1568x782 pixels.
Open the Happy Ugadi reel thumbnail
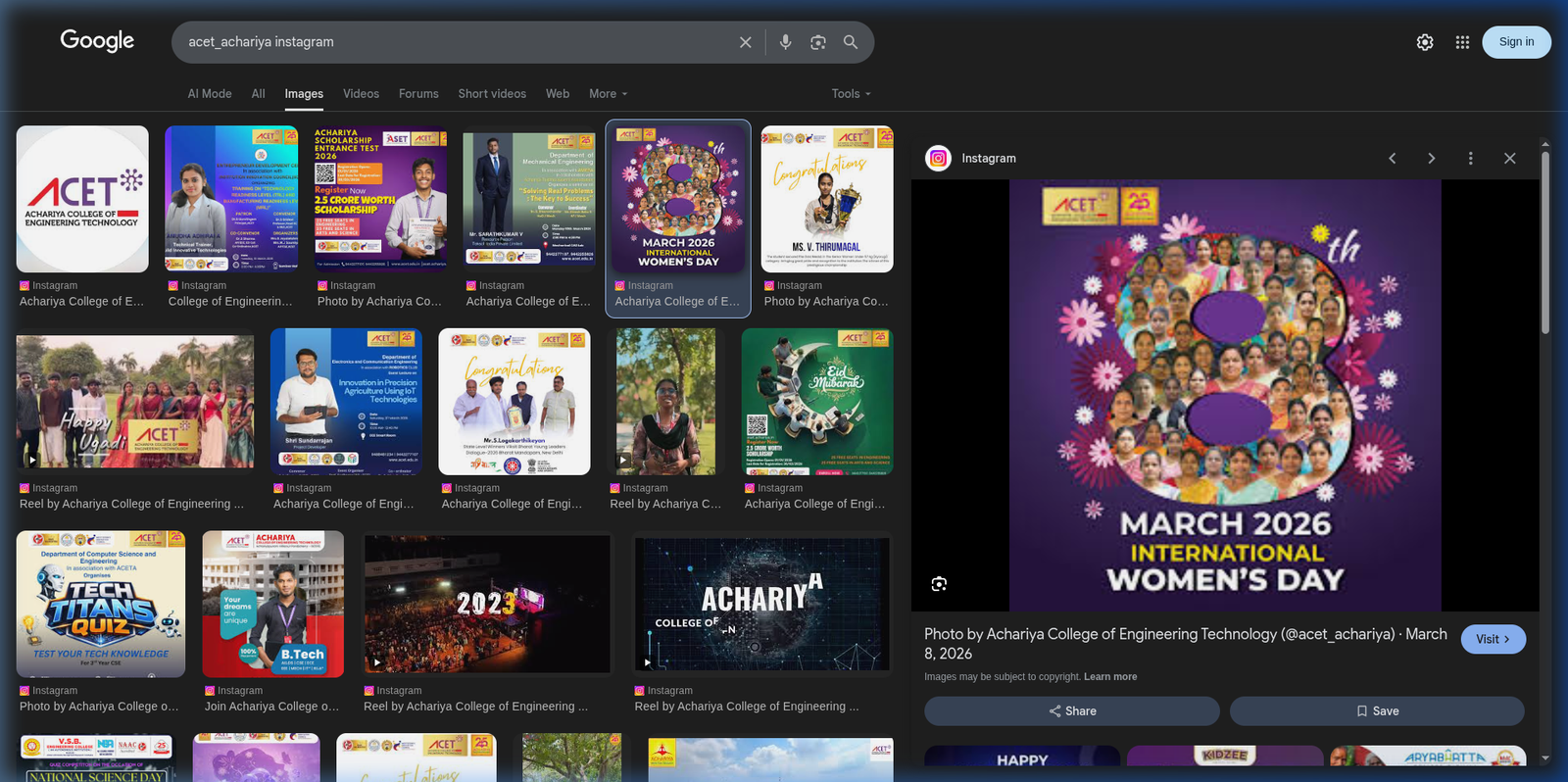(135, 402)
